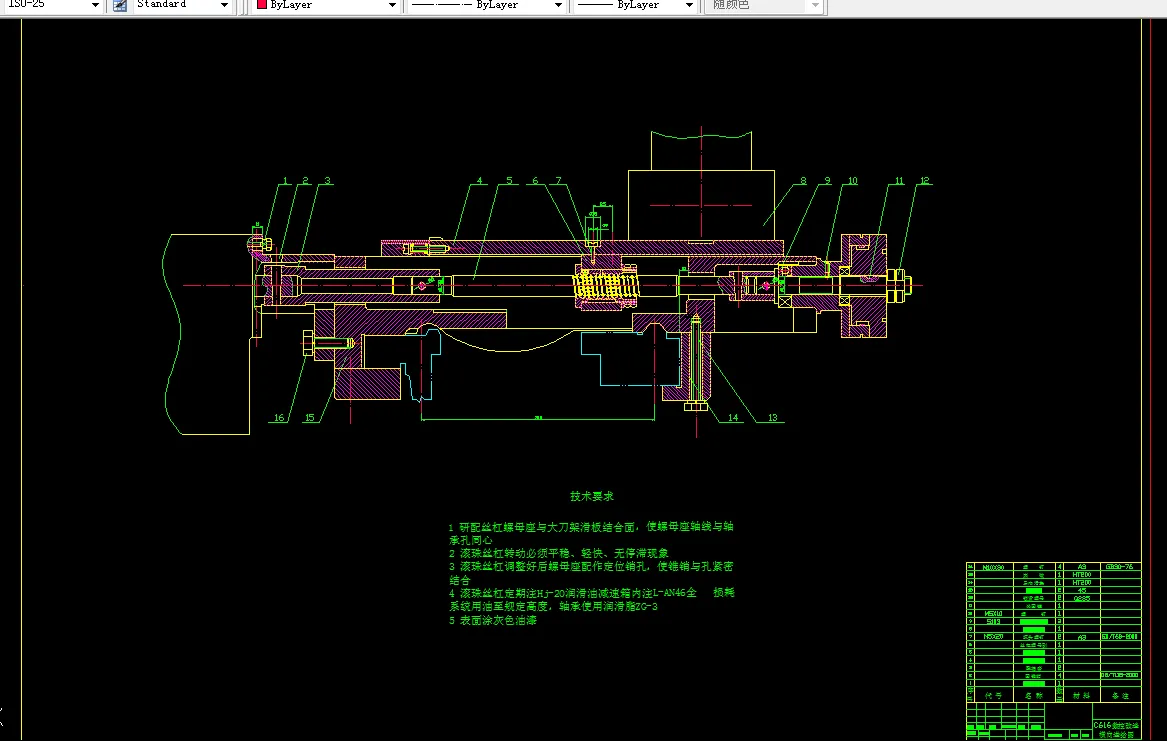Click the GB30-76 remark cell in parts list

click(x=1119, y=567)
